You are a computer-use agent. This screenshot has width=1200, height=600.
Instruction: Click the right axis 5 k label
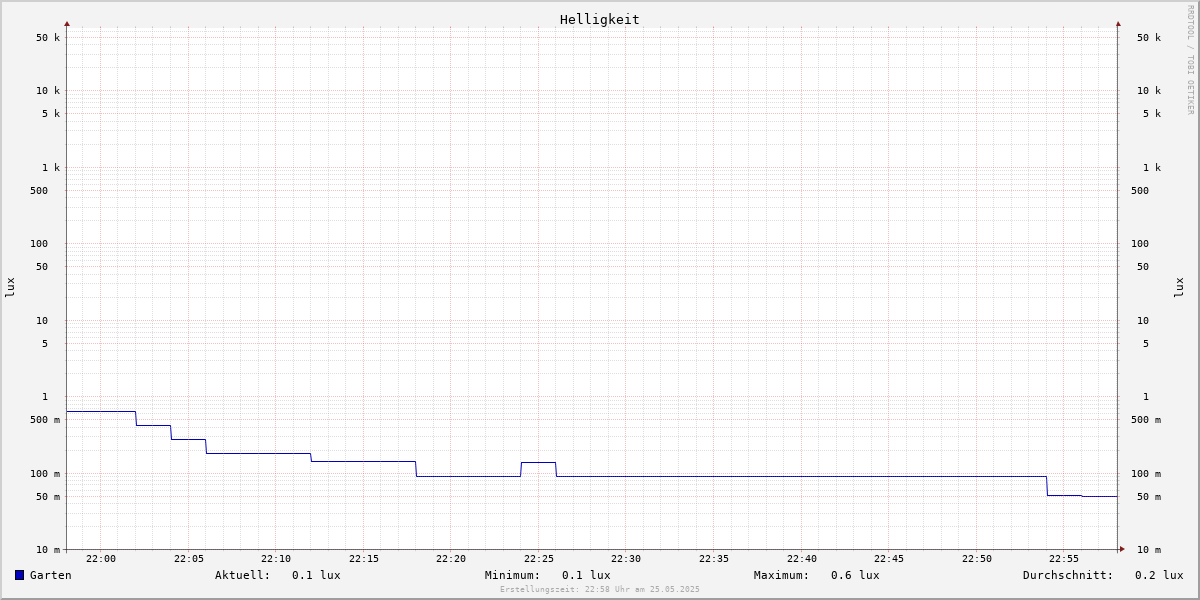click(1152, 114)
